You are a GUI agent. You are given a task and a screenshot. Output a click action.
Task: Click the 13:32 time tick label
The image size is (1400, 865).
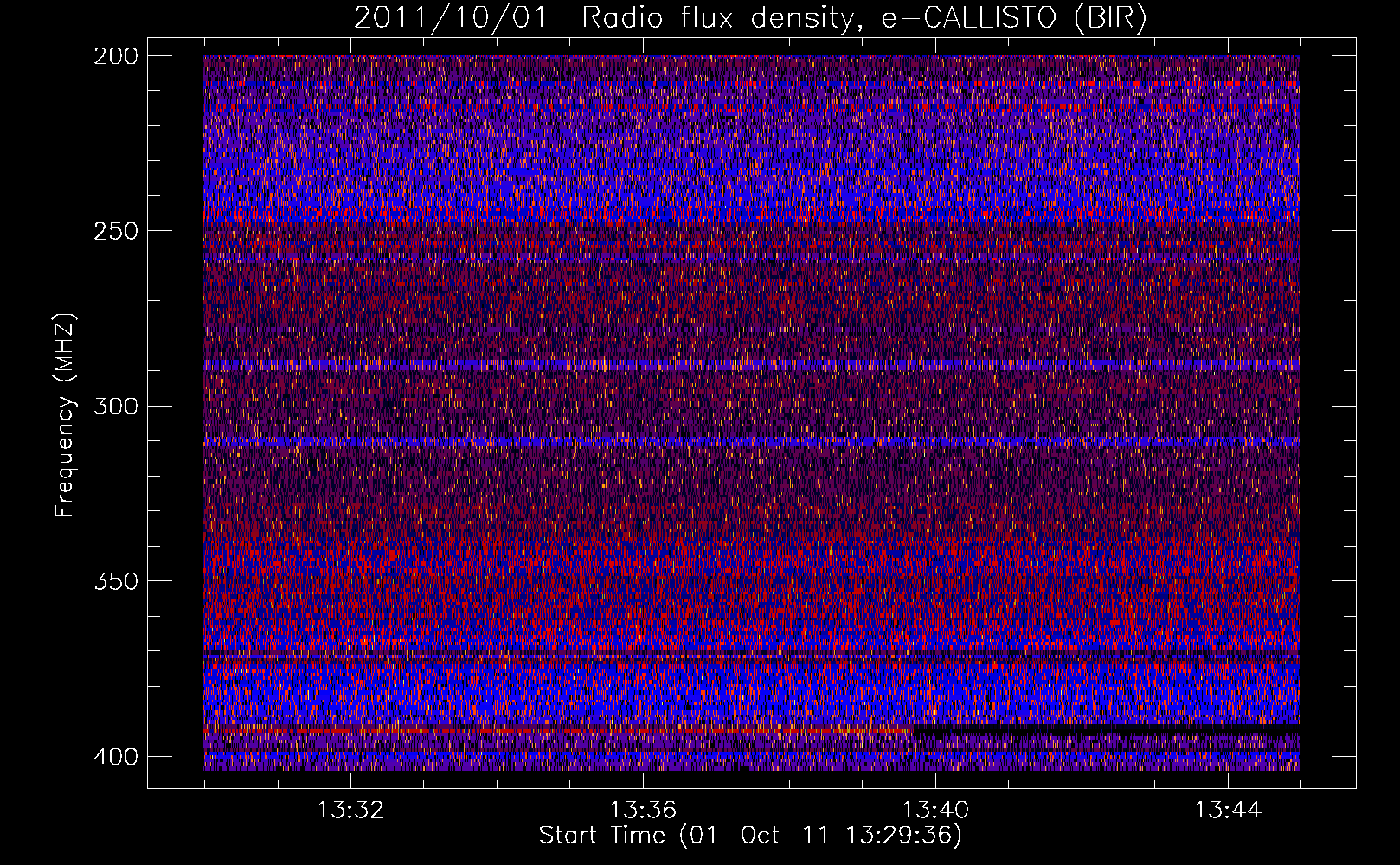coord(350,811)
